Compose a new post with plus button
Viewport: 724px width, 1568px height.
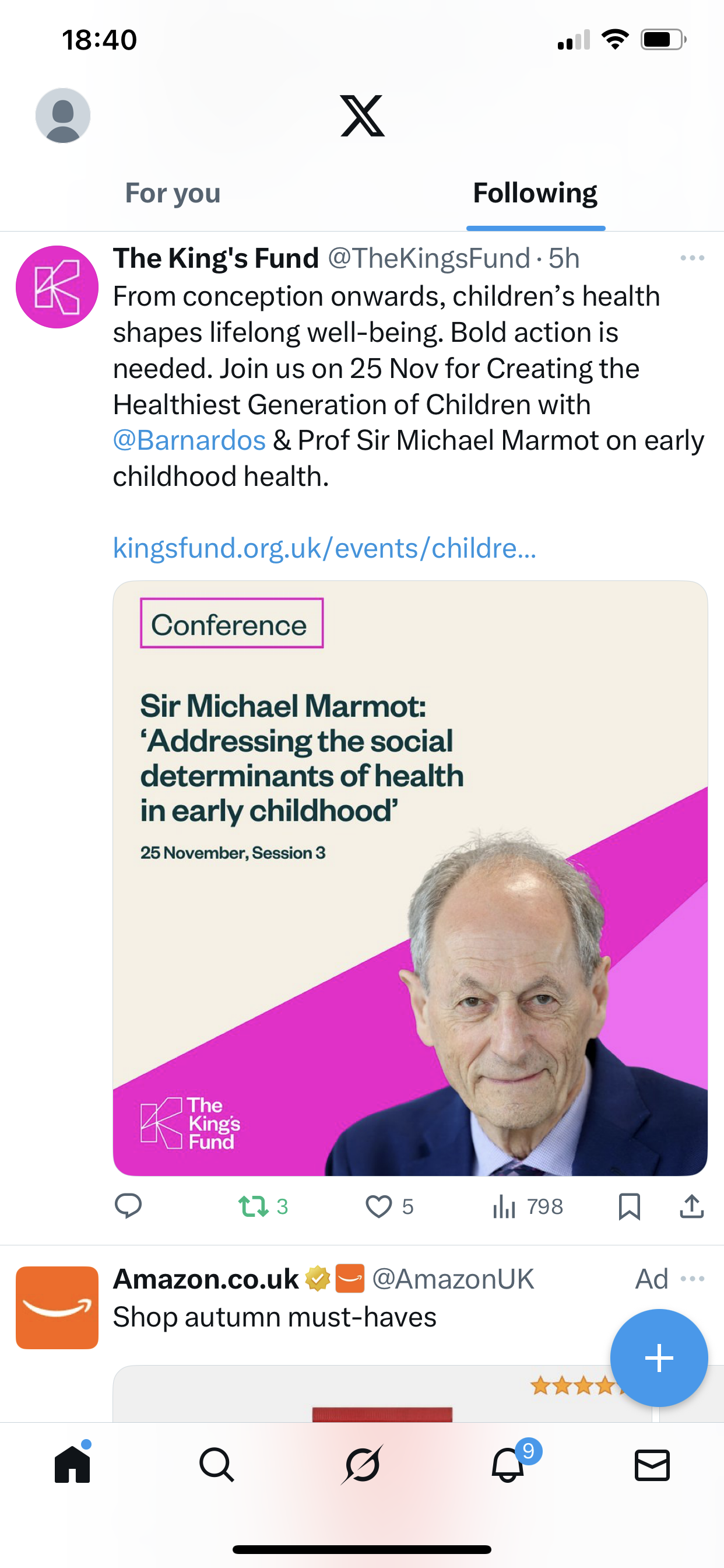[659, 1358]
